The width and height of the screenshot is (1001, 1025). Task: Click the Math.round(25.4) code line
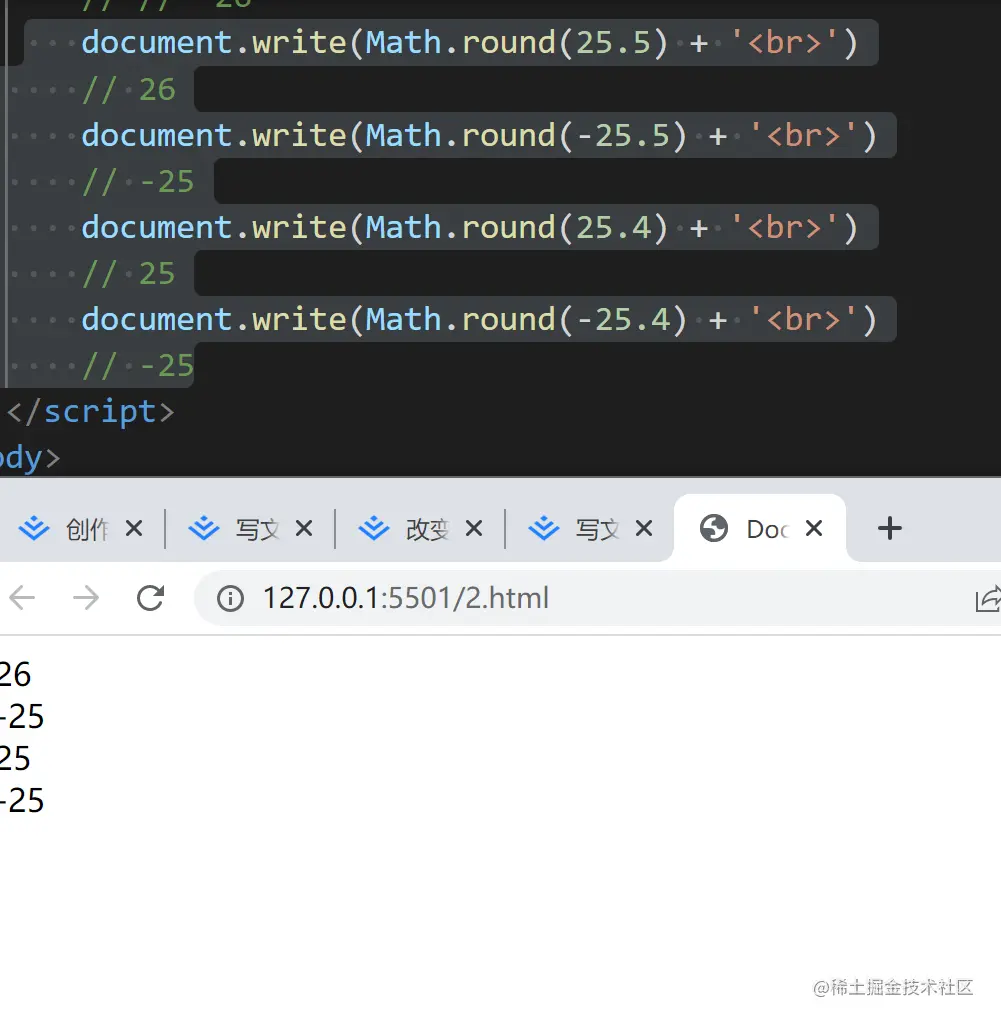(x=469, y=228)
